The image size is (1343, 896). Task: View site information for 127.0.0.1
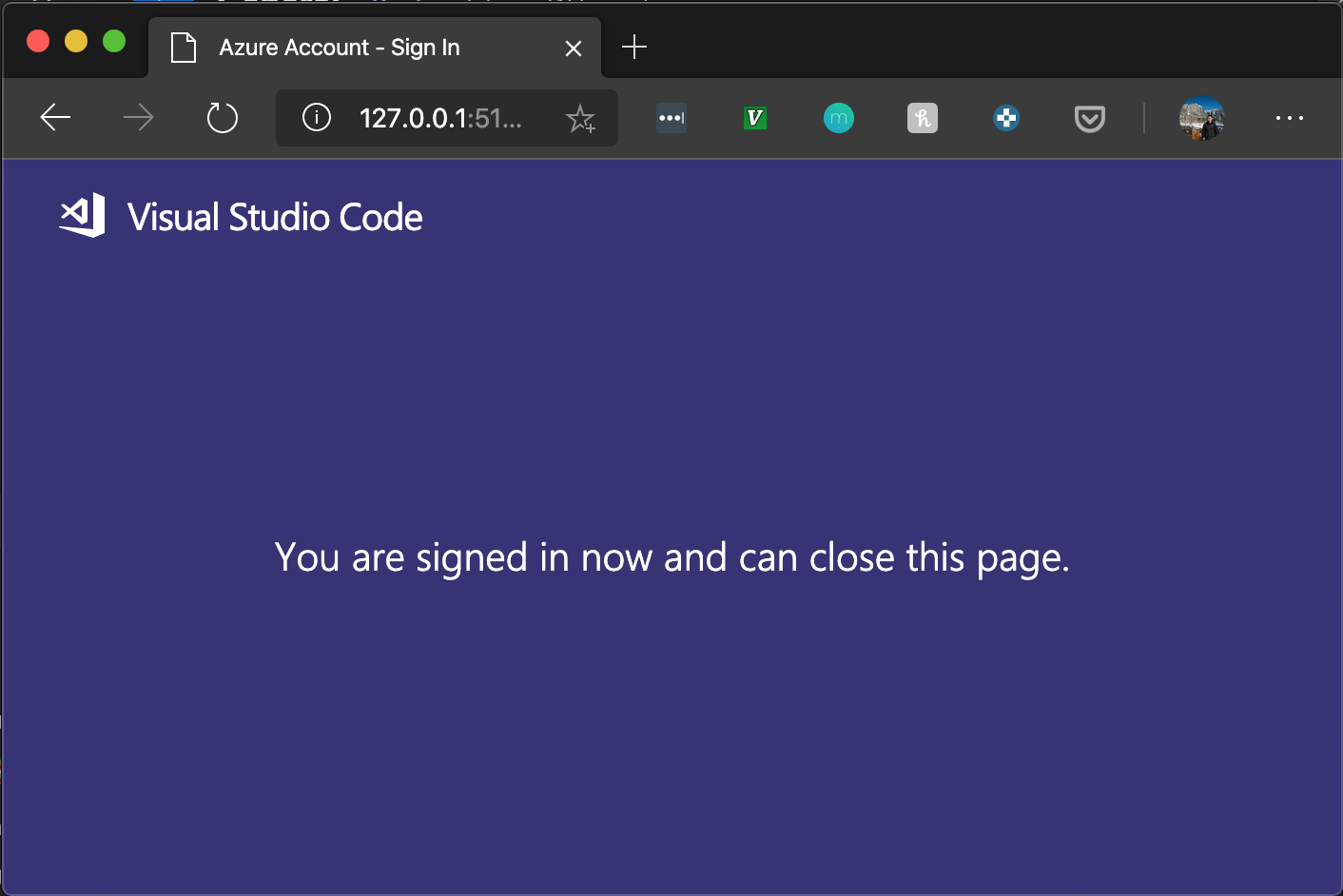(317, 118)
